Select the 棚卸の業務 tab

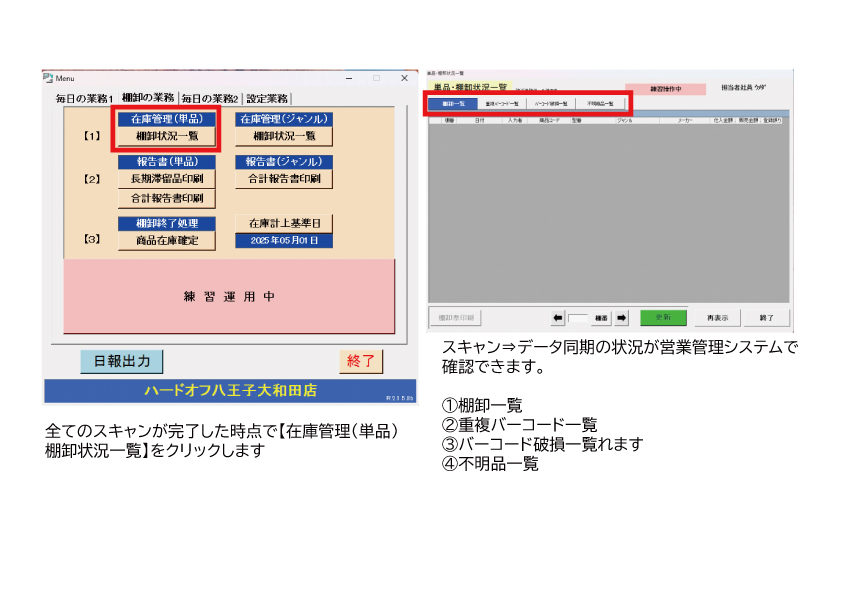[148, 98]
